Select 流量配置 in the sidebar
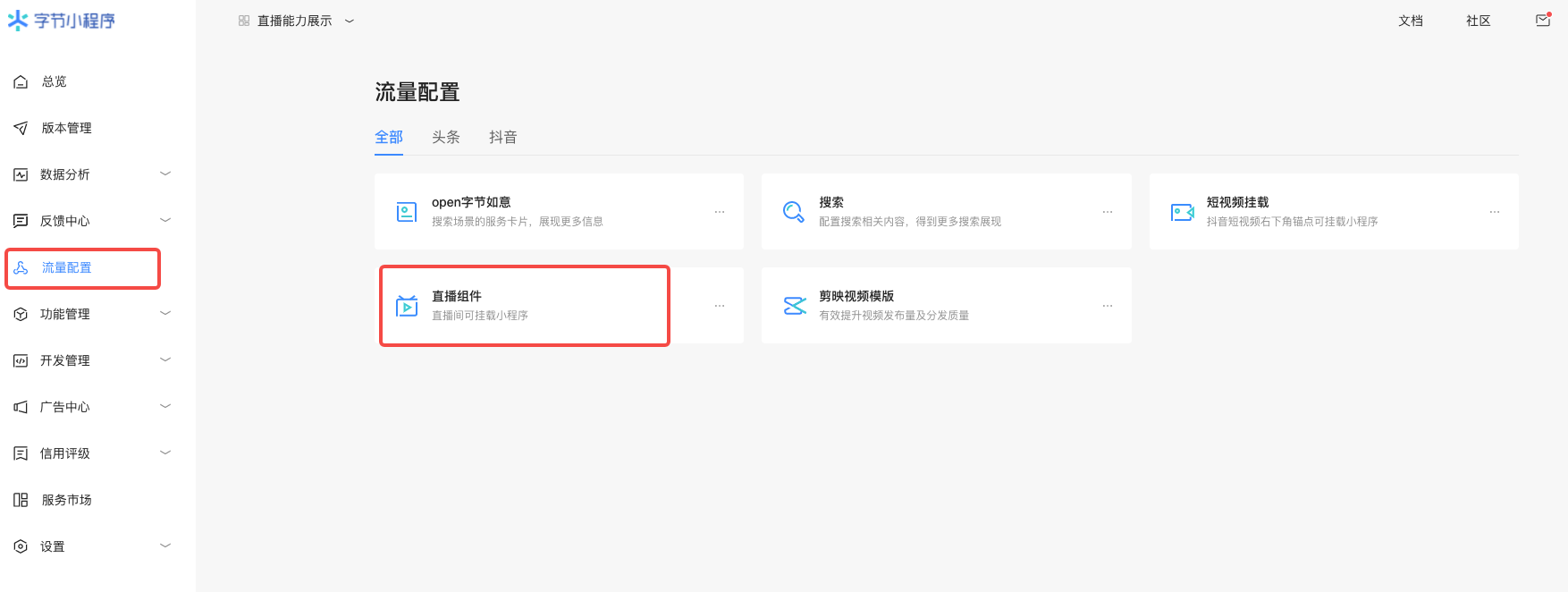 pyautogui.click(x=67, y=267)
